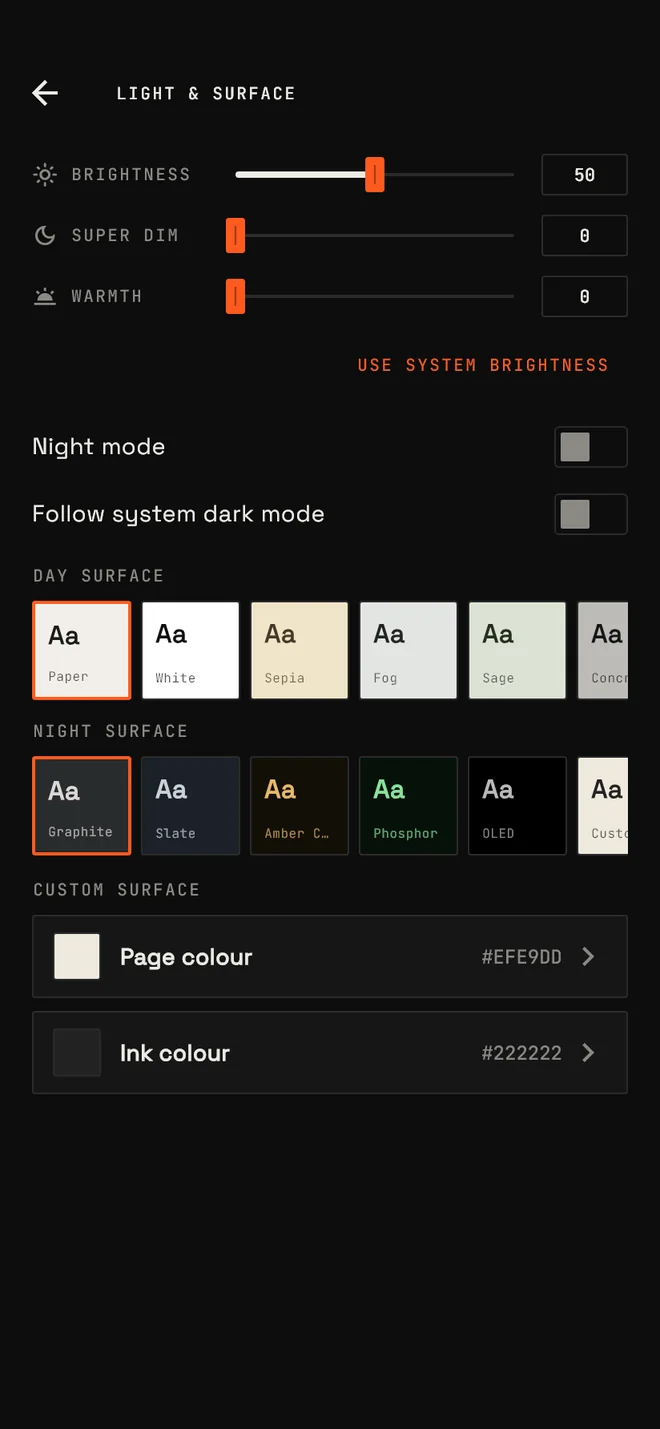Select the OLED night surface
The height and width of the screenshot is (1429, 660).
click(x=517, y=806)
